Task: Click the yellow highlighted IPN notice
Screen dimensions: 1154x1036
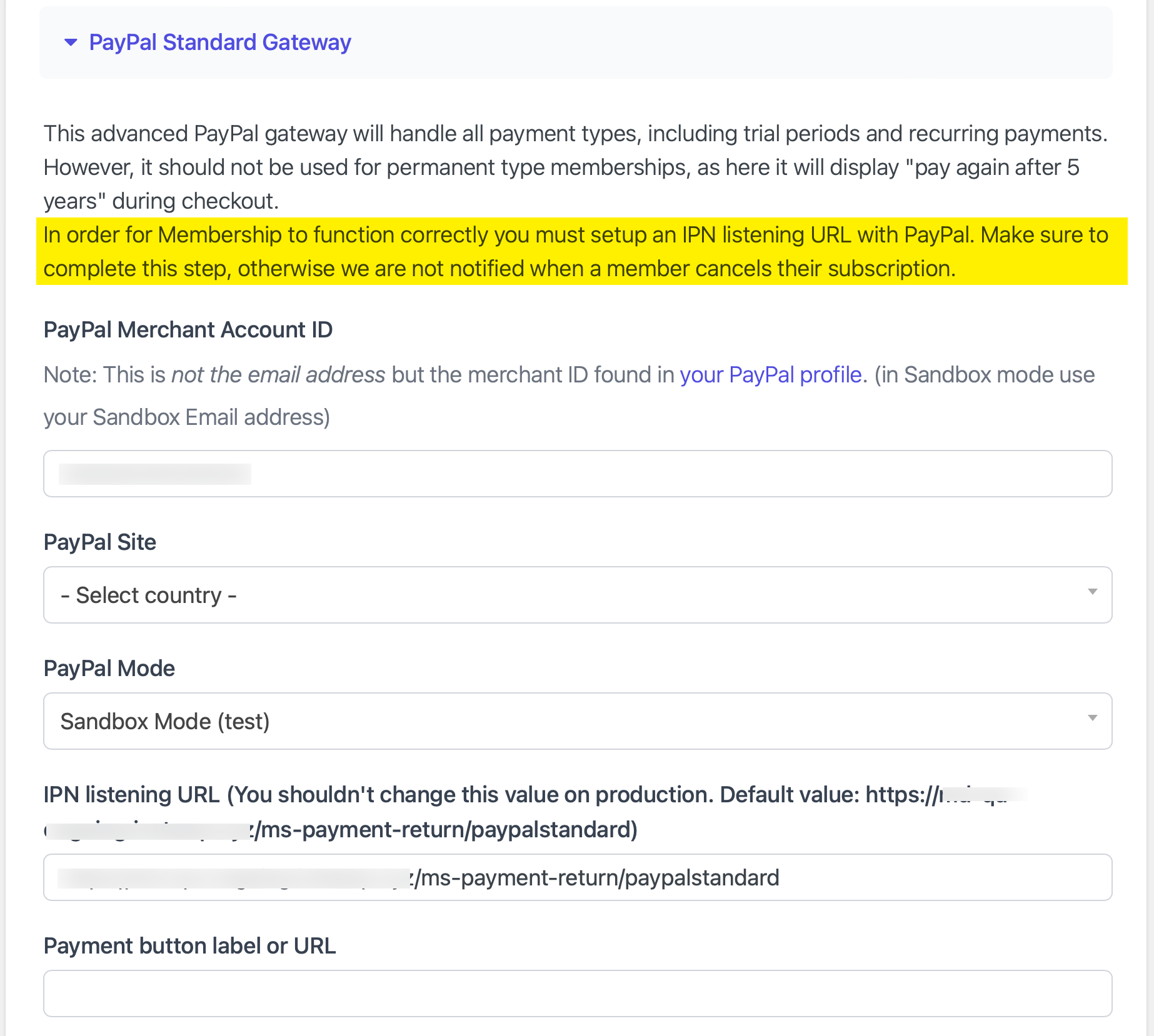Action: [575, 251]
